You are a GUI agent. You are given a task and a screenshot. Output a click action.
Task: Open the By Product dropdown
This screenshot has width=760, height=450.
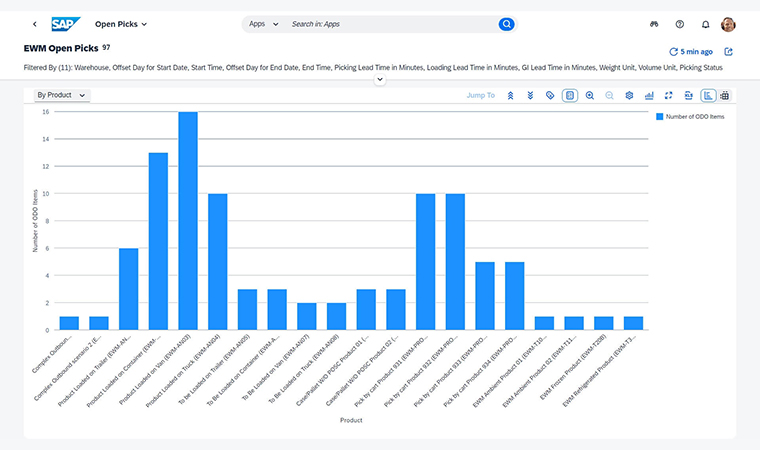(61, 95)
